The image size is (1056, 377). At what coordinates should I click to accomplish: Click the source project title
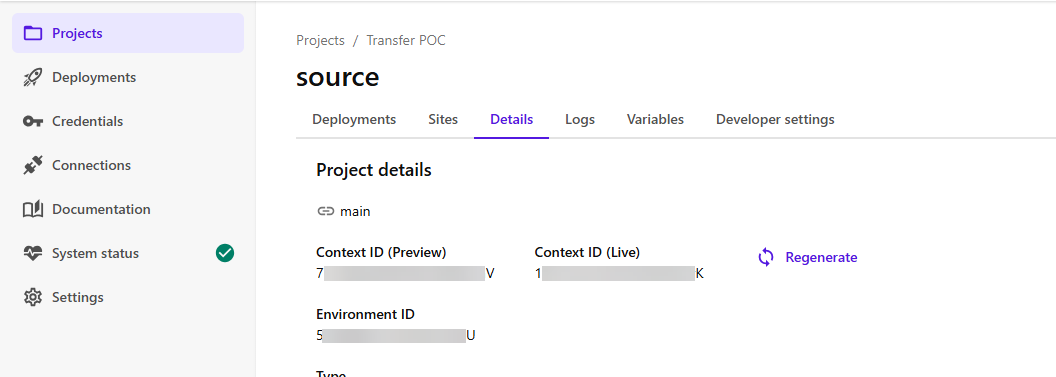(338, 77)
